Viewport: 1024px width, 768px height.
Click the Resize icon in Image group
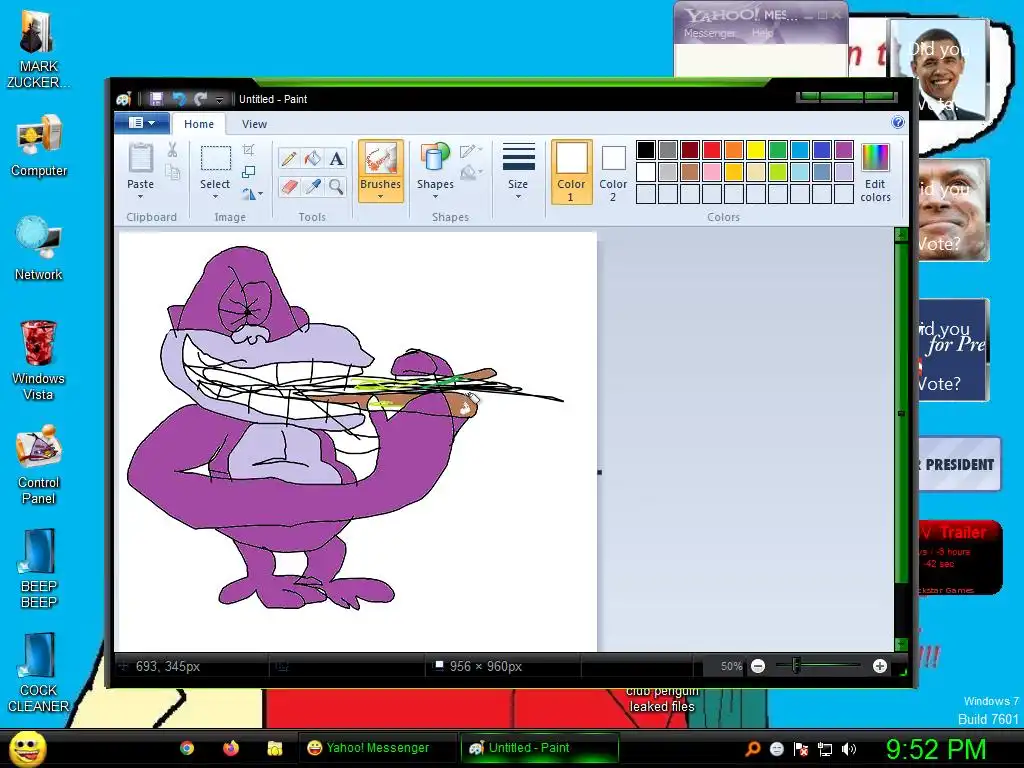tap(249, 172)
